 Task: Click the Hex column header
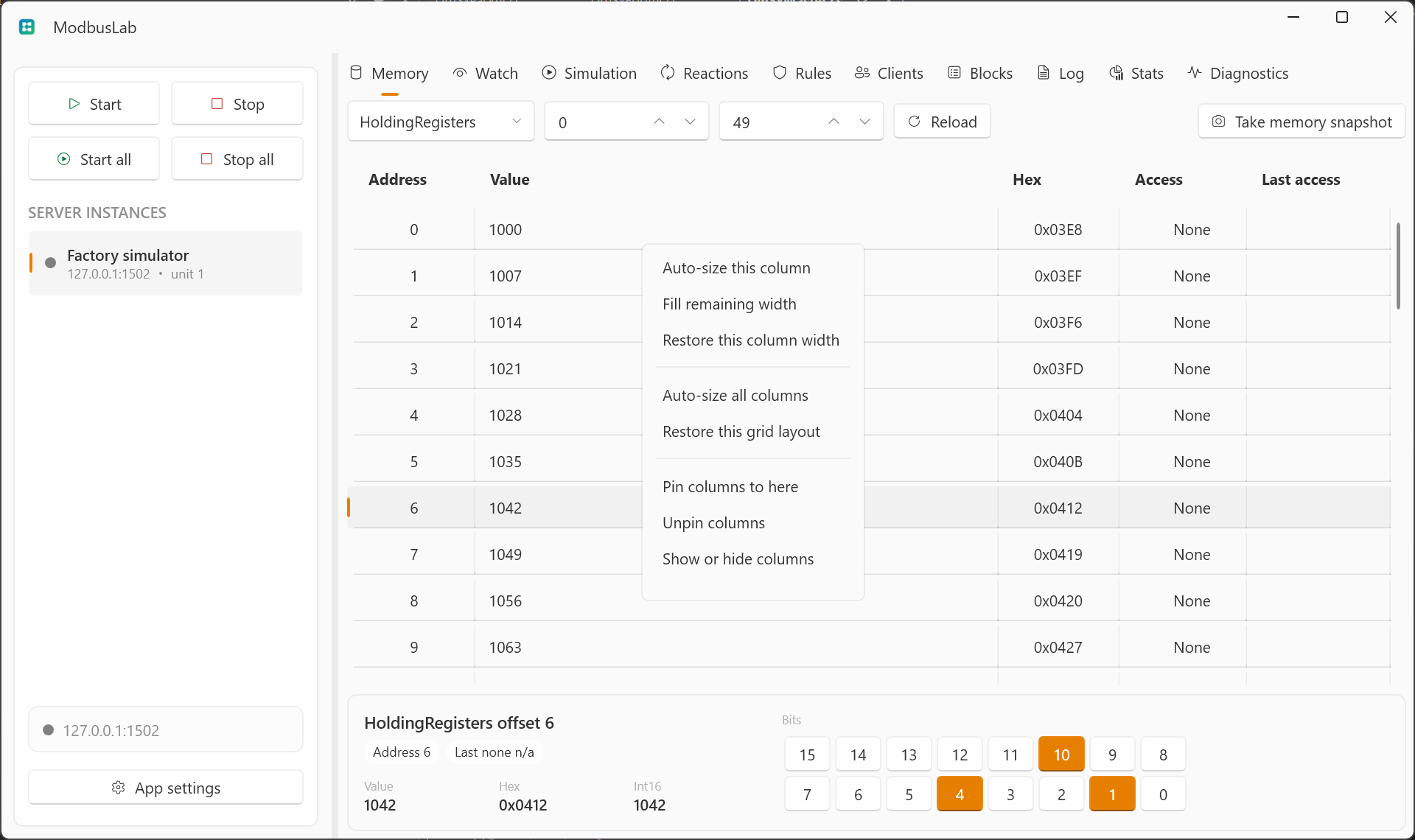[x=1027, y=180]
